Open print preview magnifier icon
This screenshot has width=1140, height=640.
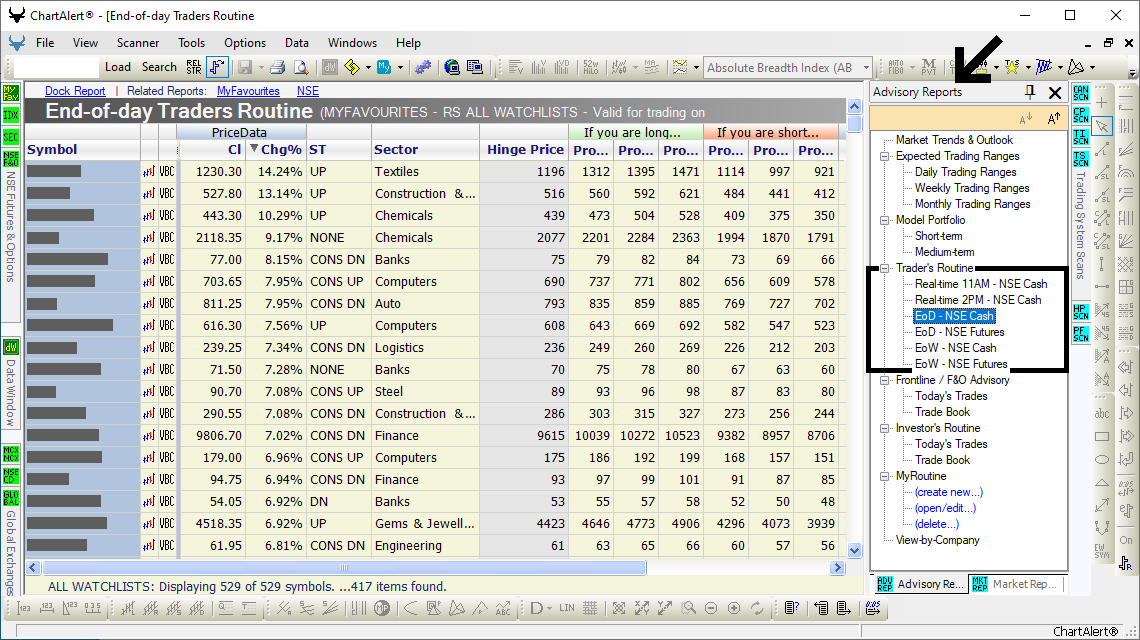coord(300,68)
